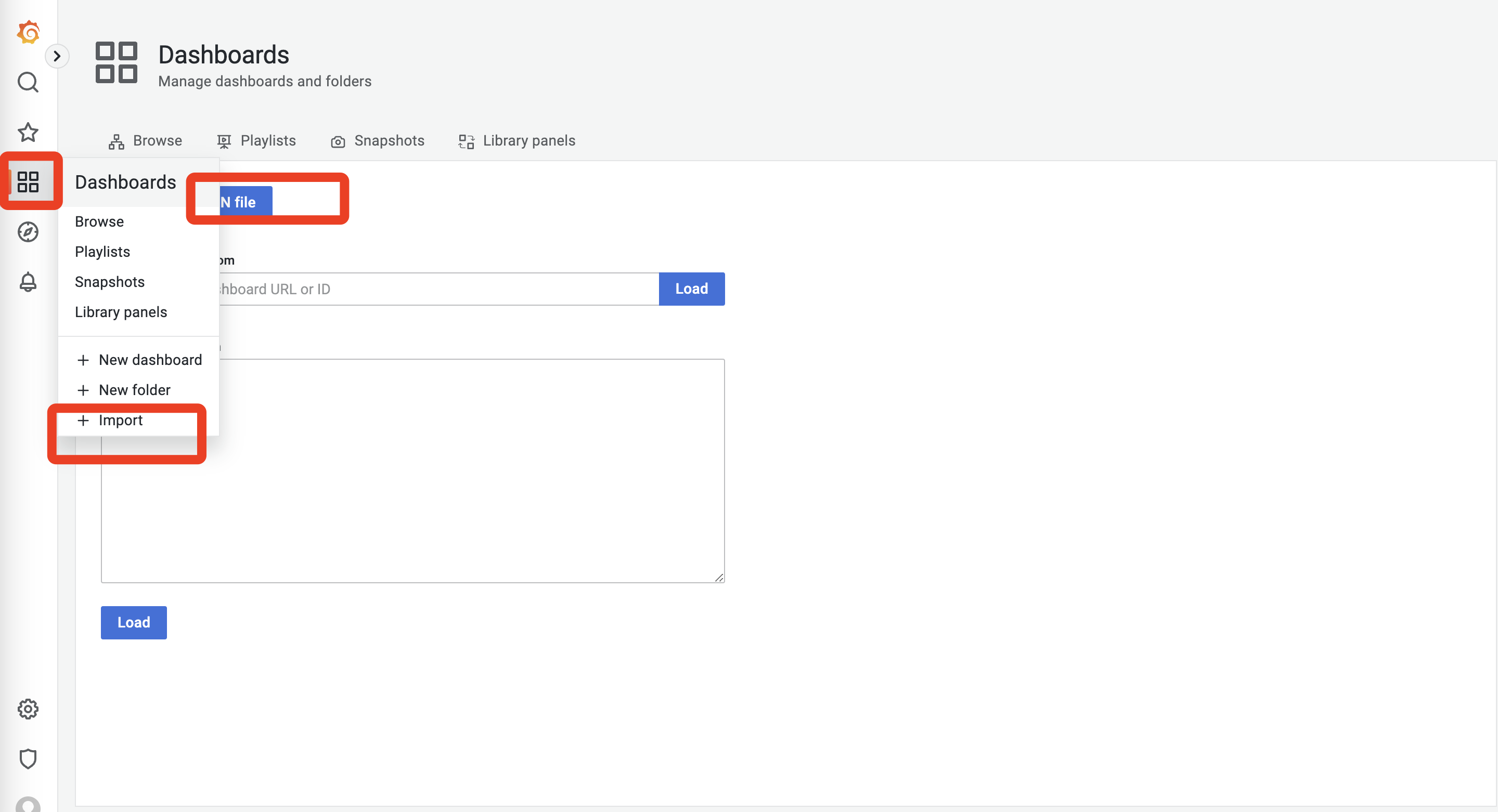The height and width of the screenshot is (812, 1498).
Task: Select Playlists in the flyout menu
Action: 102,252
